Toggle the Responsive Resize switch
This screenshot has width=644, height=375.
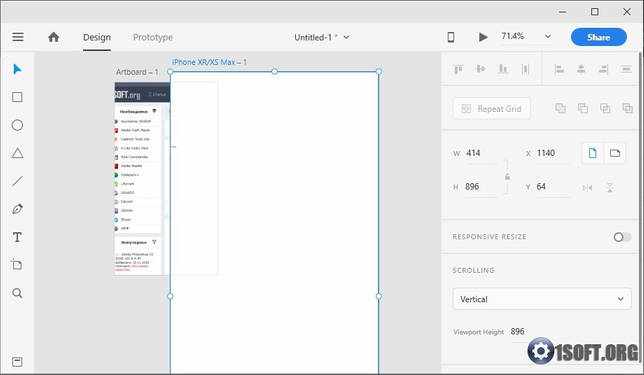(622, 237)
